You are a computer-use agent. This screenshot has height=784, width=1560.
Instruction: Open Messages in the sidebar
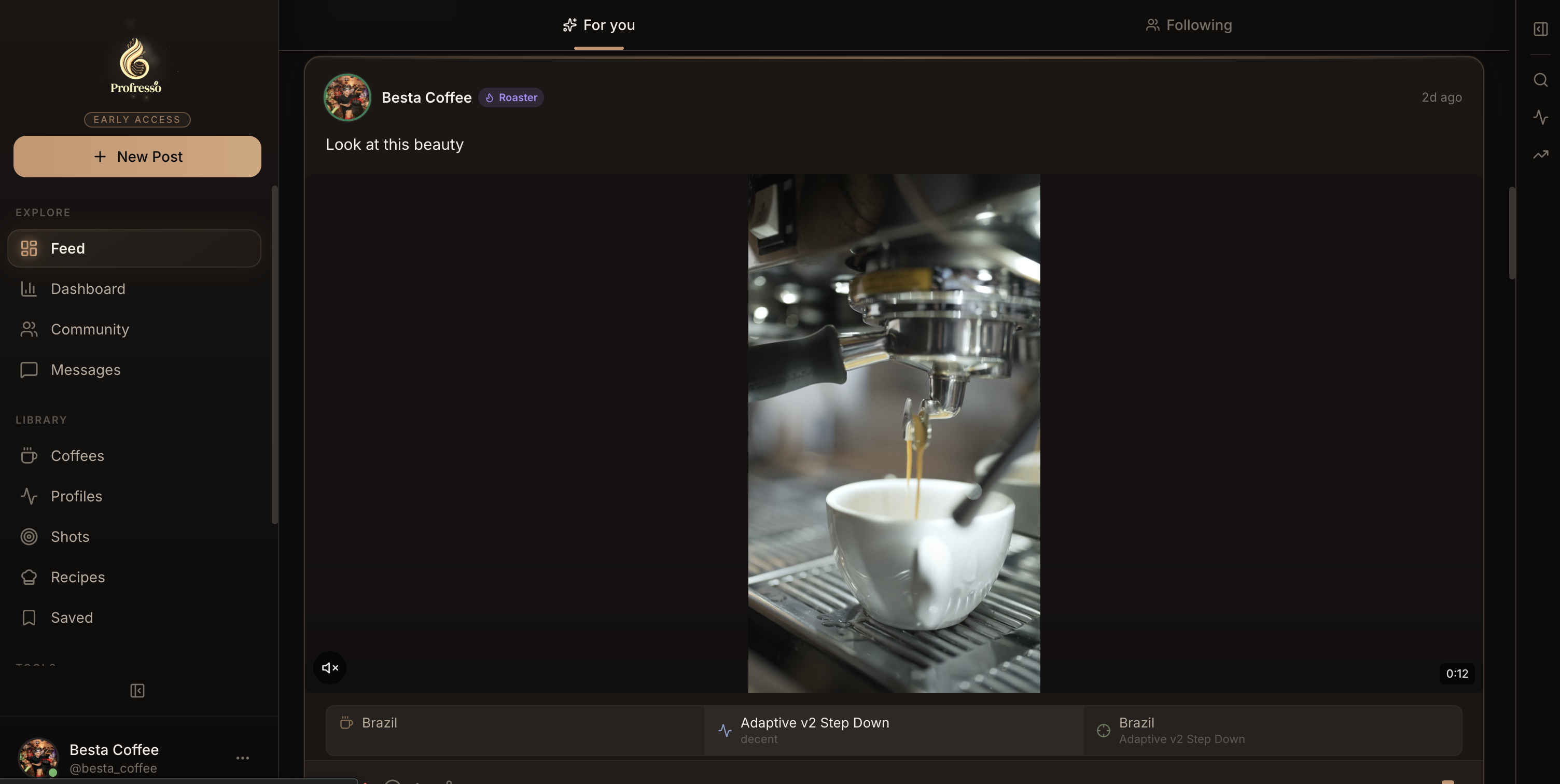click(86, 370)
